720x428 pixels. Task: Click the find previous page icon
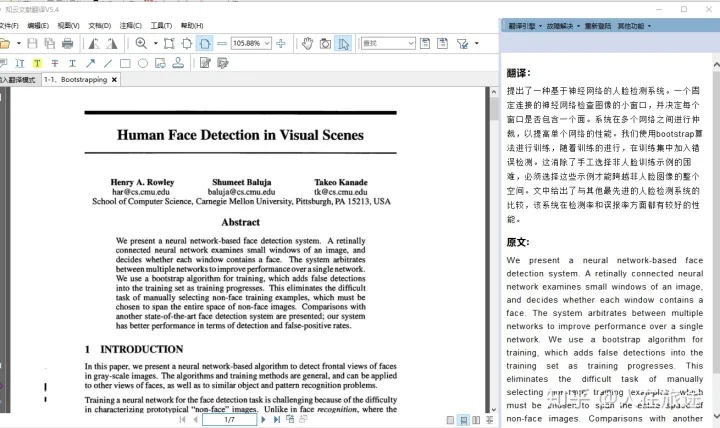pyautogui.click(x=425, y=44)
